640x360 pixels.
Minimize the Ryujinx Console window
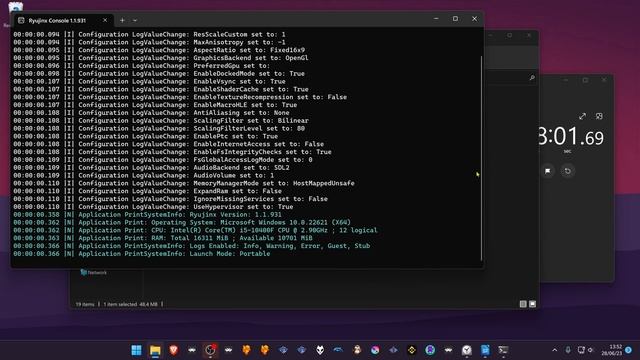click(x=436, y=19)
